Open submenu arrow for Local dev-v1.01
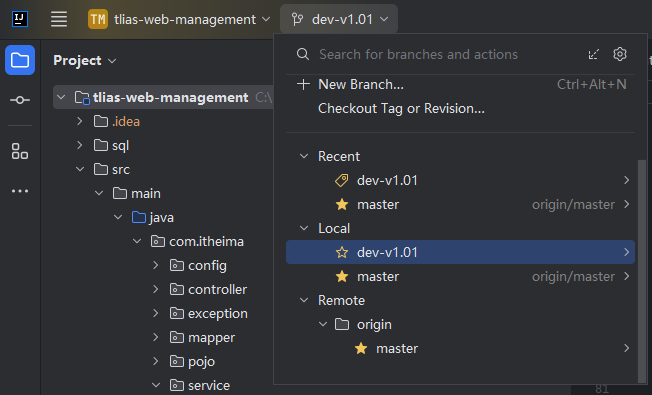The image size is (652, 395). pos(626,252)
